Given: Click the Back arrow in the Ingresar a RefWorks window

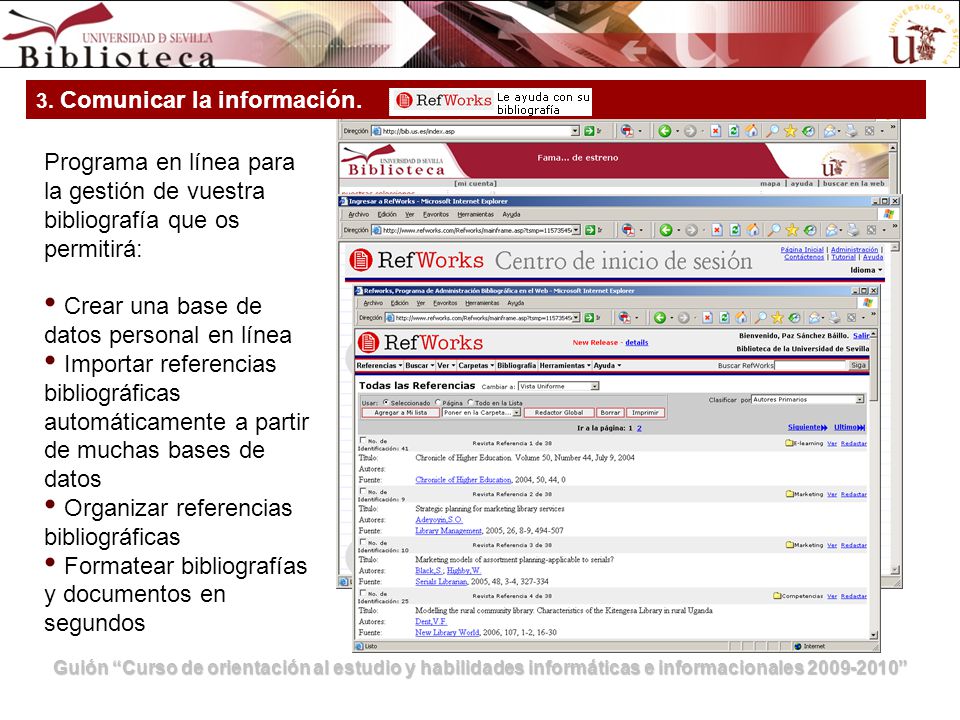Looking at the screenshot, I should coord(666,230).
